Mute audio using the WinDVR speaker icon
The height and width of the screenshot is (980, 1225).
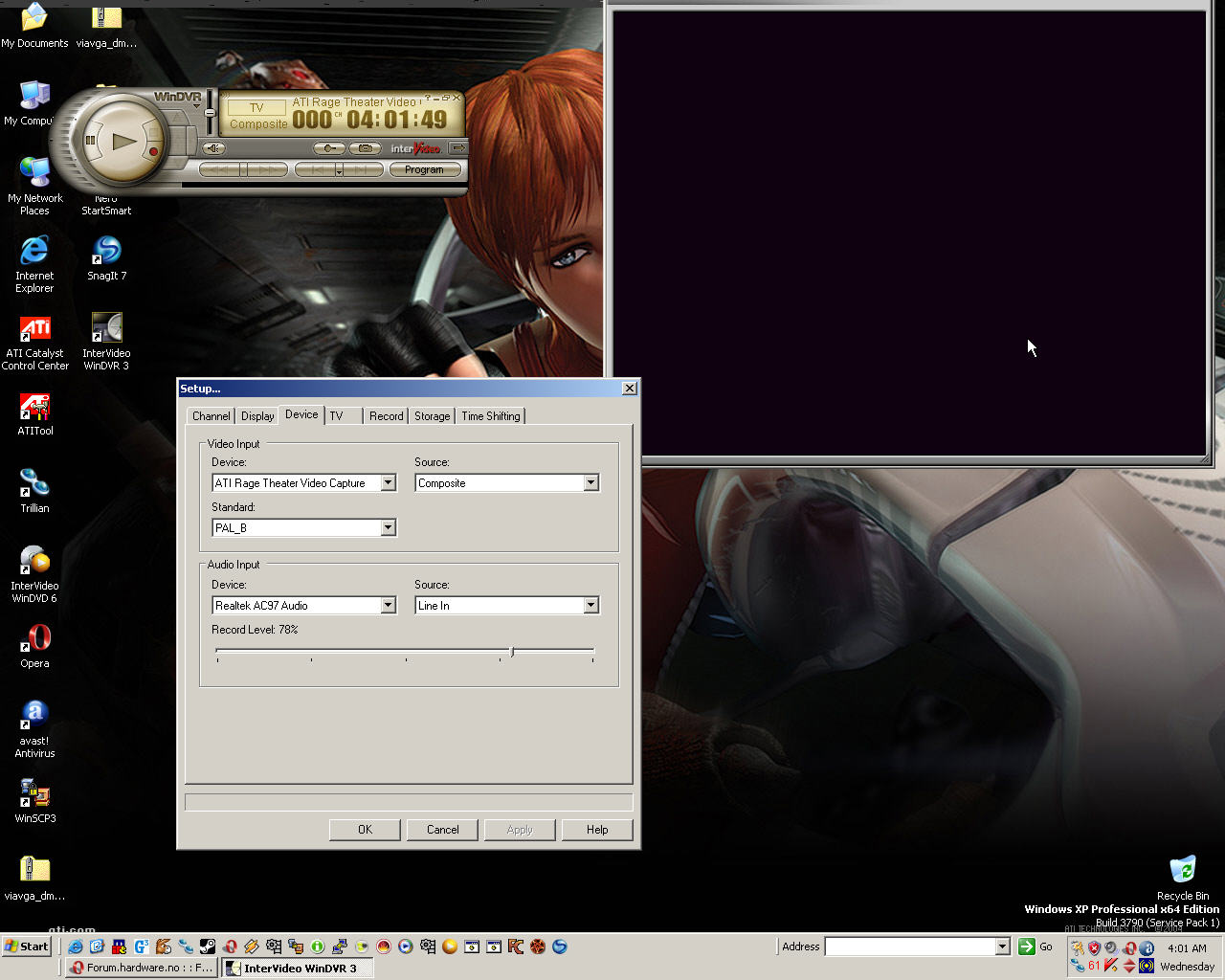tap(213, 148)
